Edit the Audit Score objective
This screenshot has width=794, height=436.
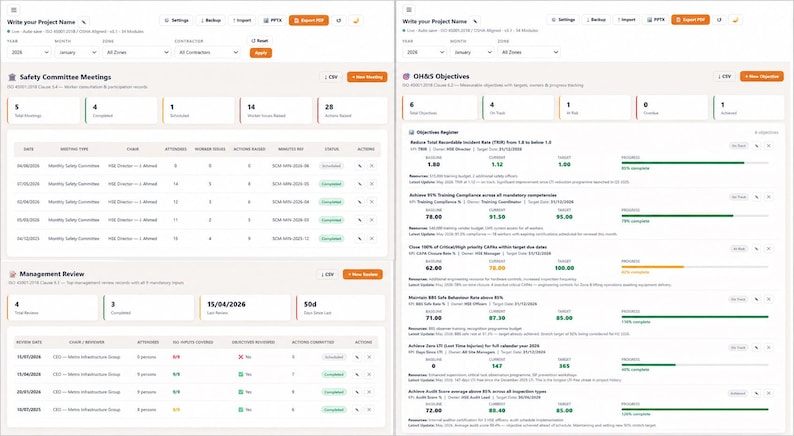click(757, 393)
